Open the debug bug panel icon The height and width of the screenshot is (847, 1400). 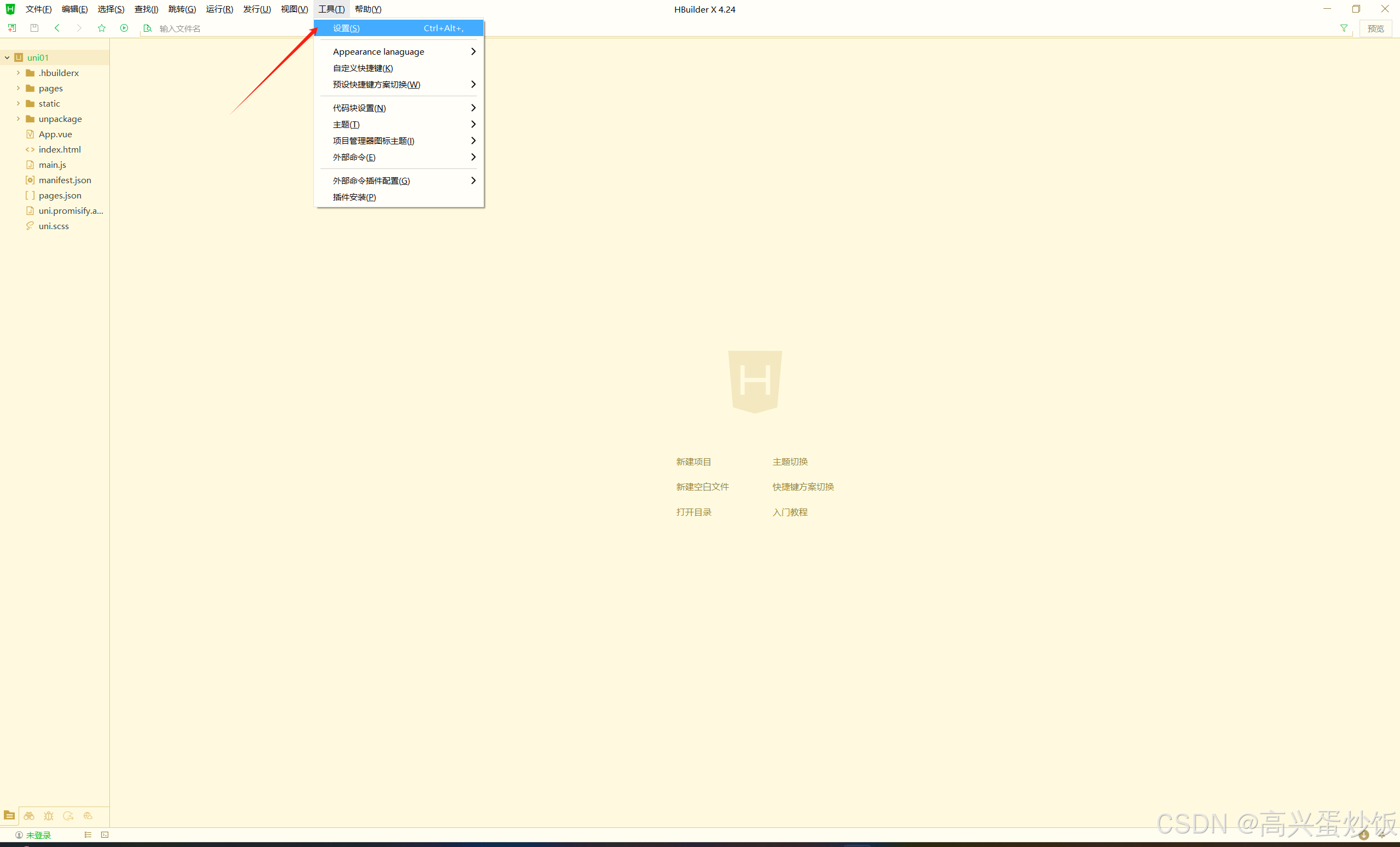(49, 816)
